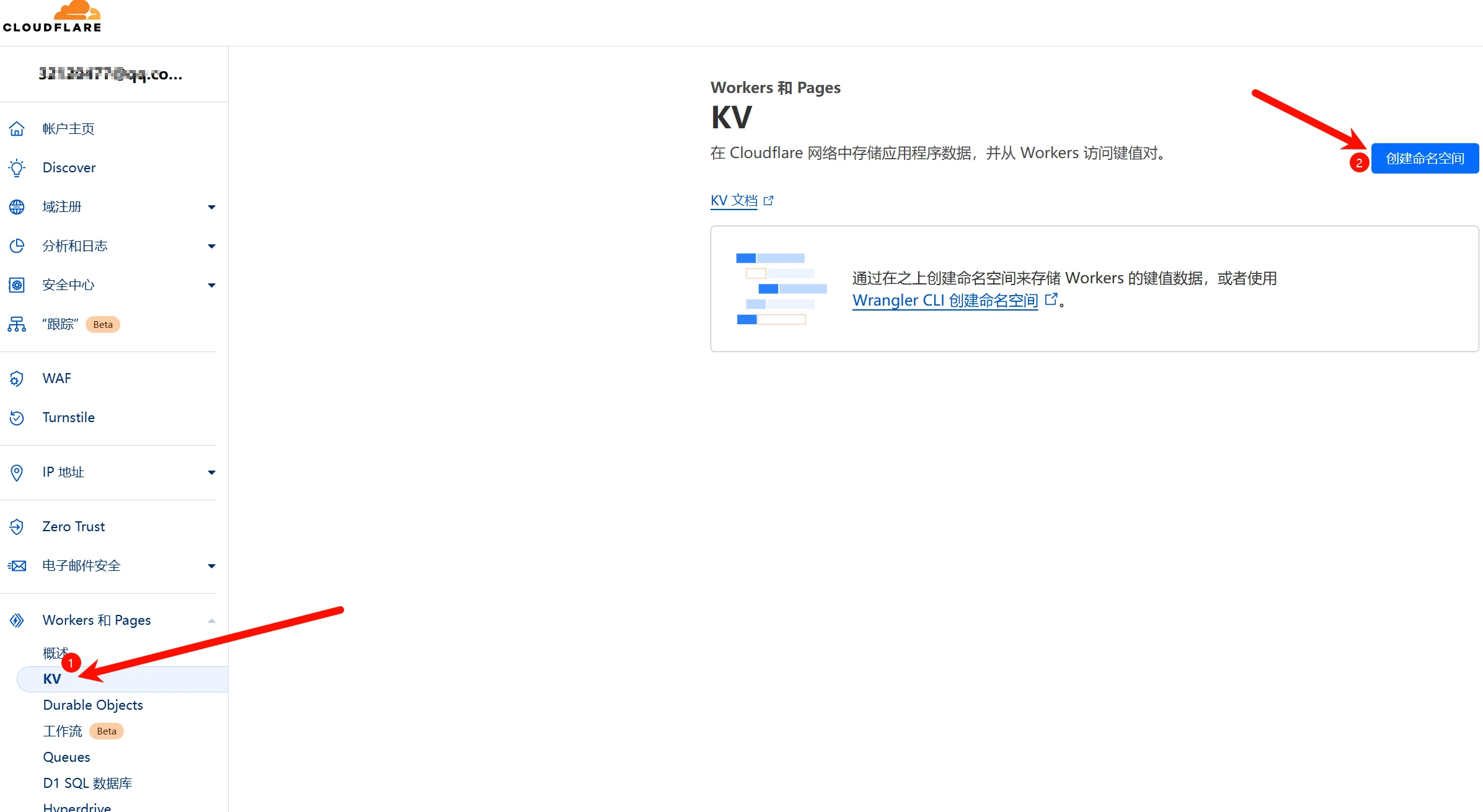Click the 分析和日志 pie chart icon
Viewport: 1483px width, 812px height.
pos(17,246)
